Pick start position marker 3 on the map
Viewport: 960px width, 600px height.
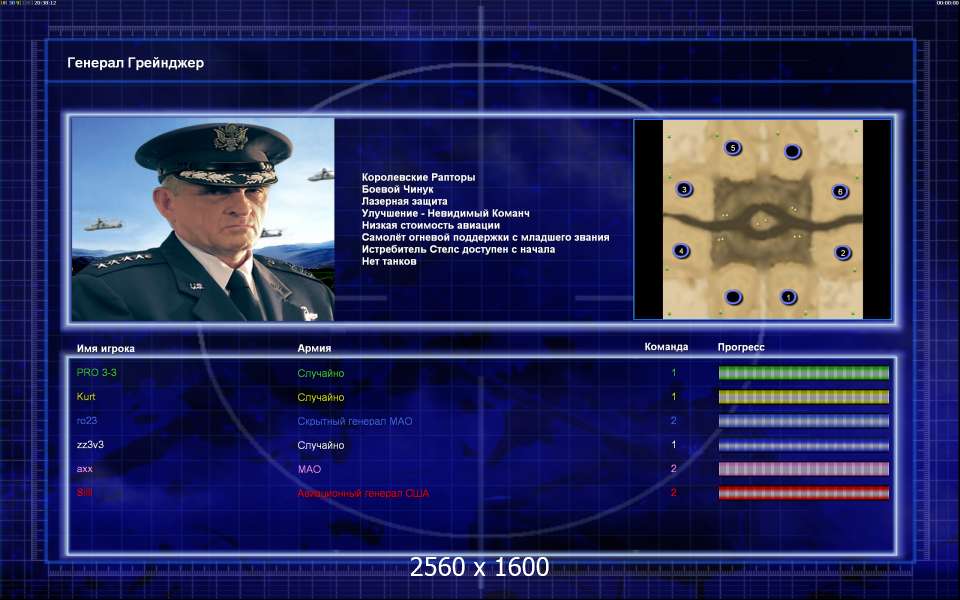coord(684,189)
